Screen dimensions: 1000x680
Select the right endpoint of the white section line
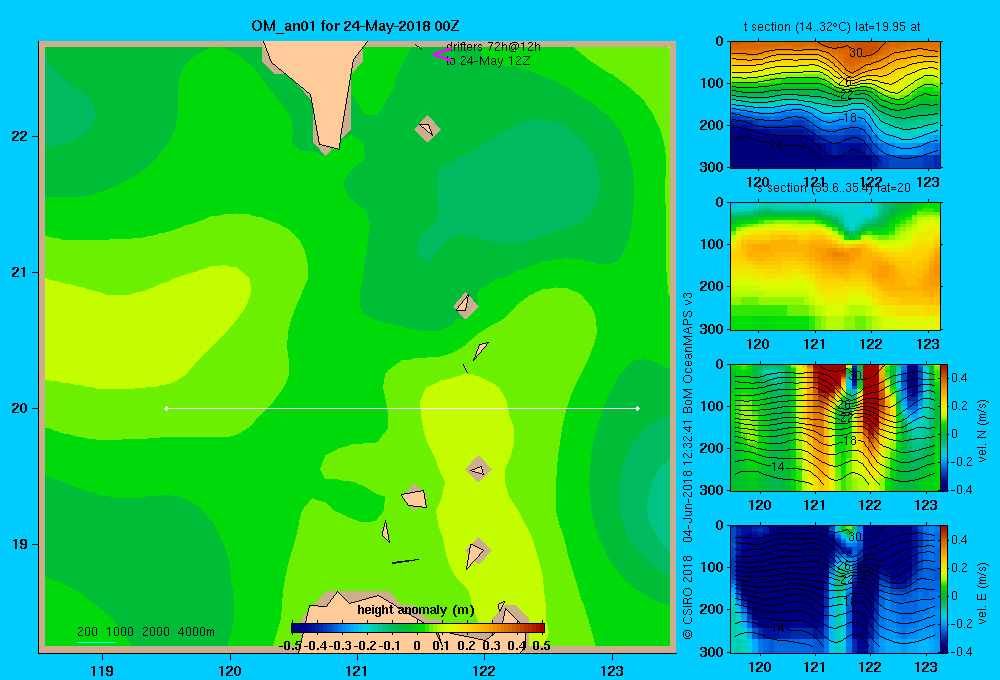click(638, 408)
